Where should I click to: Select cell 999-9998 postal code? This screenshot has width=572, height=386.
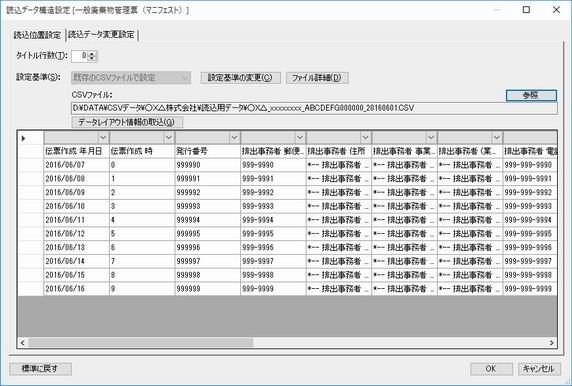[273, 275]
